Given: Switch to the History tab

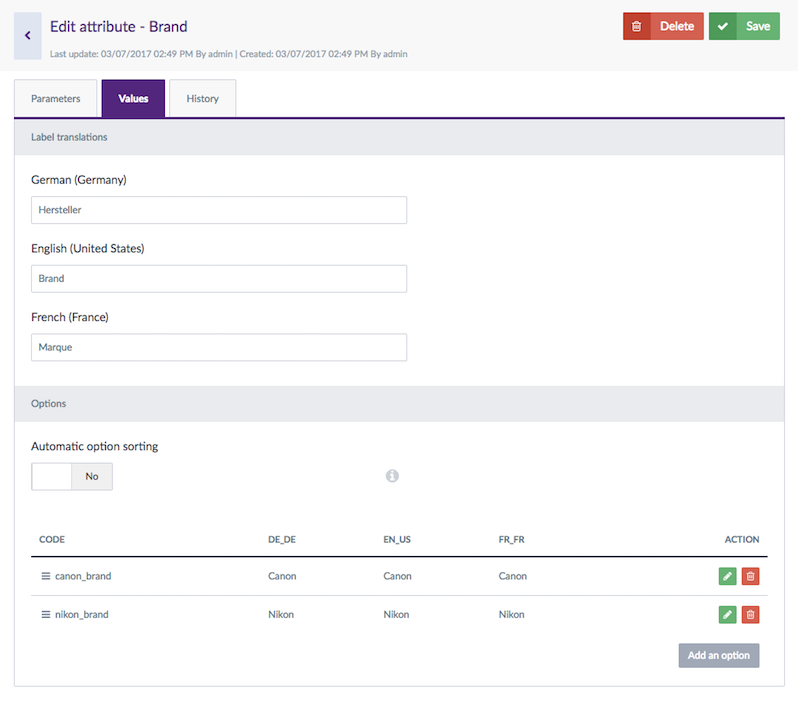Looking at the screenshot, I should [202, 99].
